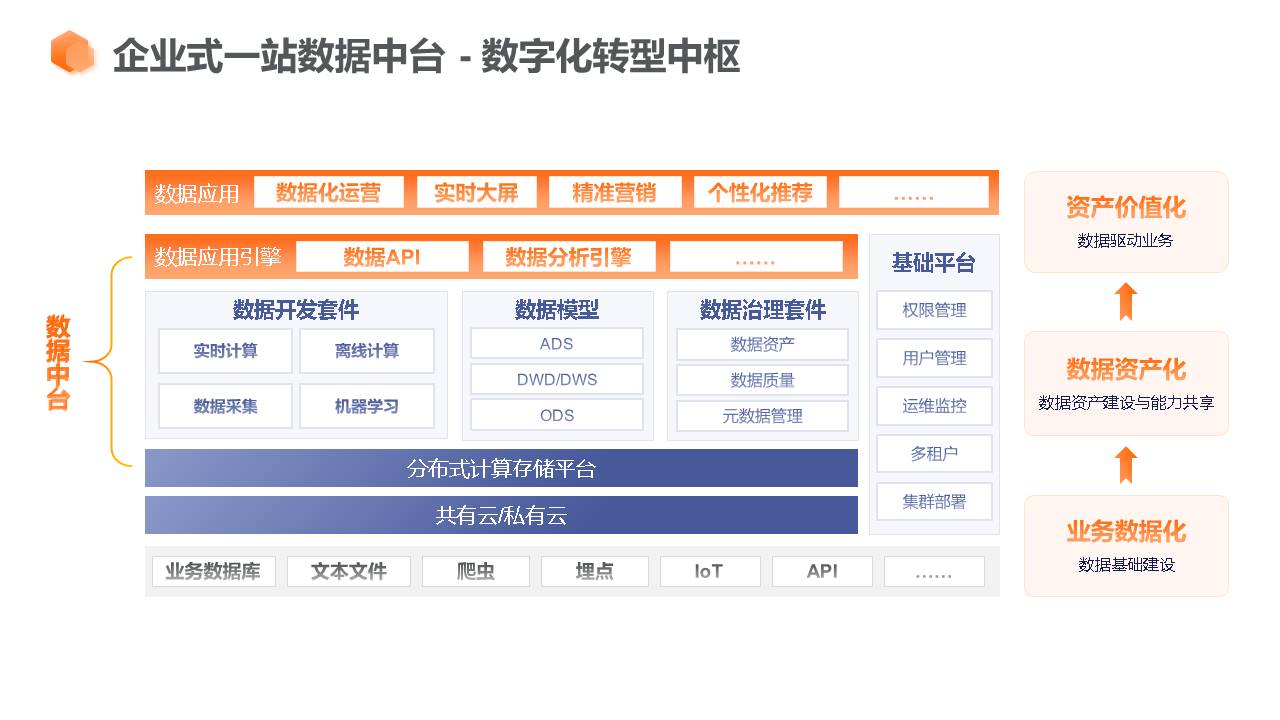Click the 数据应用 row label
This screenshot has height=720, width=1280.
(197, 194)
